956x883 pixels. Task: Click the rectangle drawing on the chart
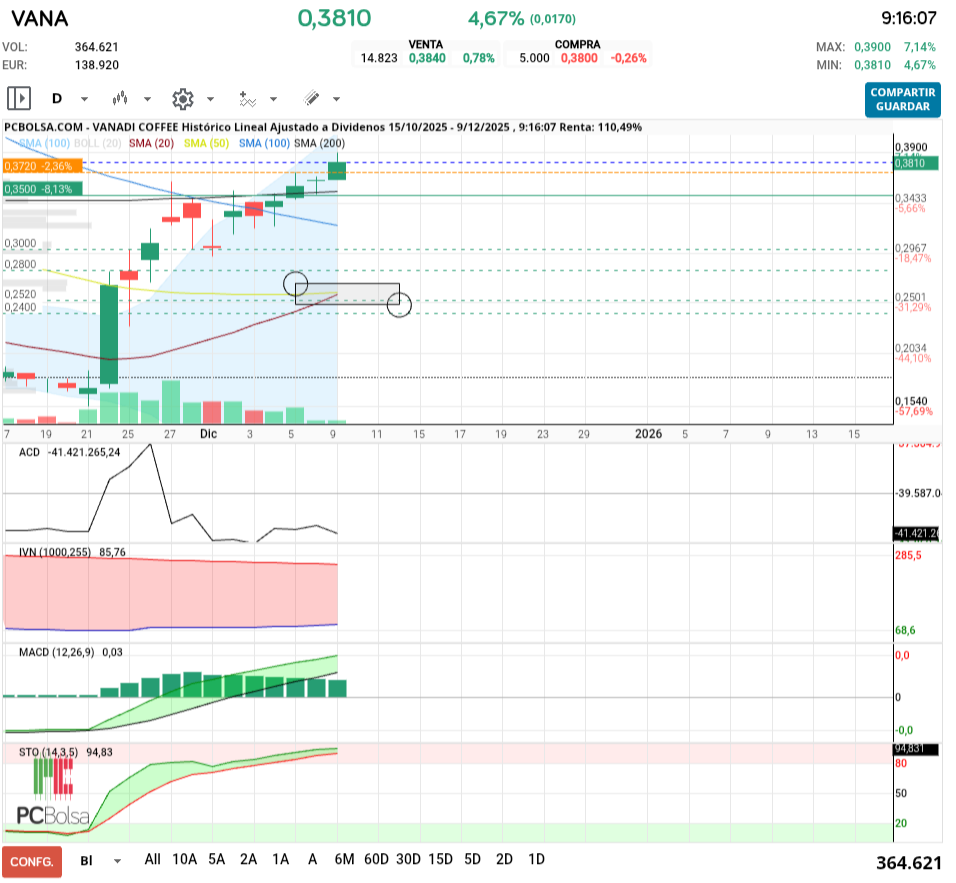tap(347, 294)
